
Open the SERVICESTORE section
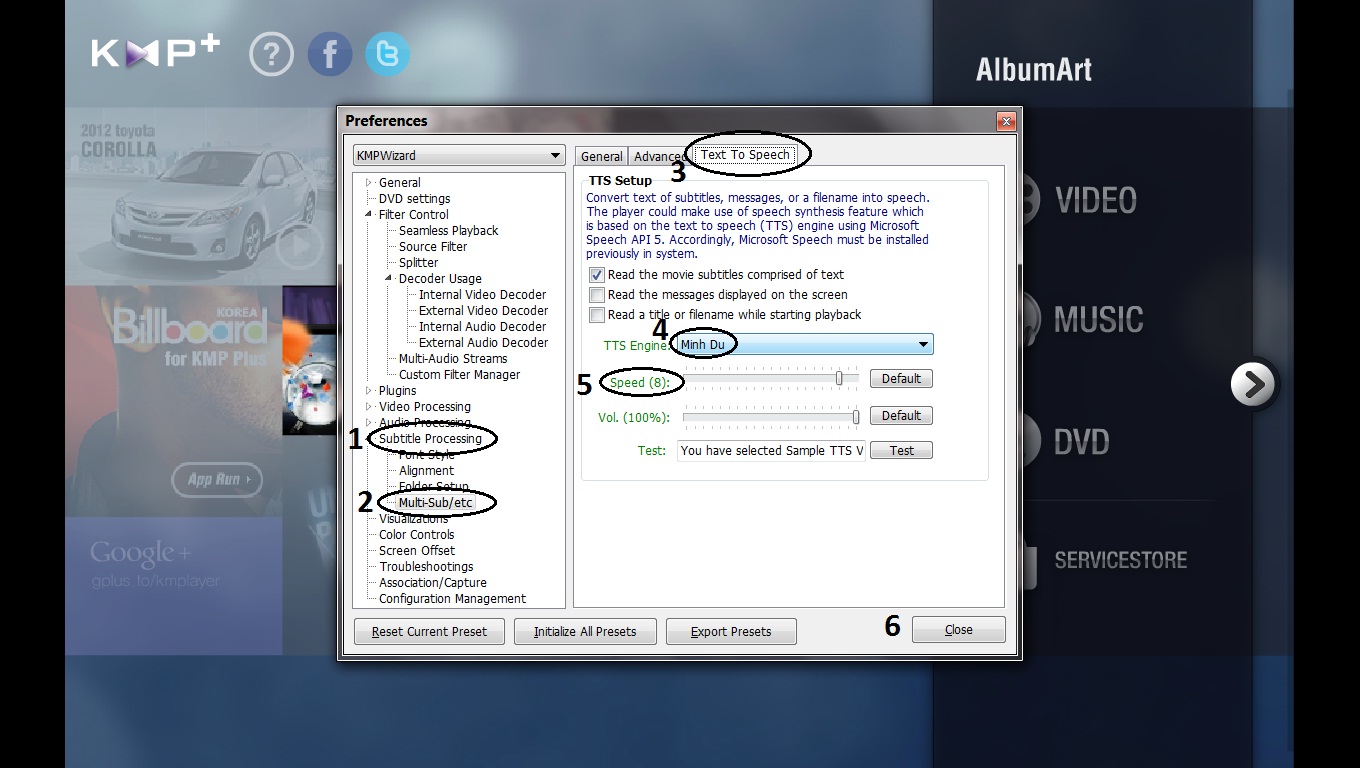(1121, 560)
